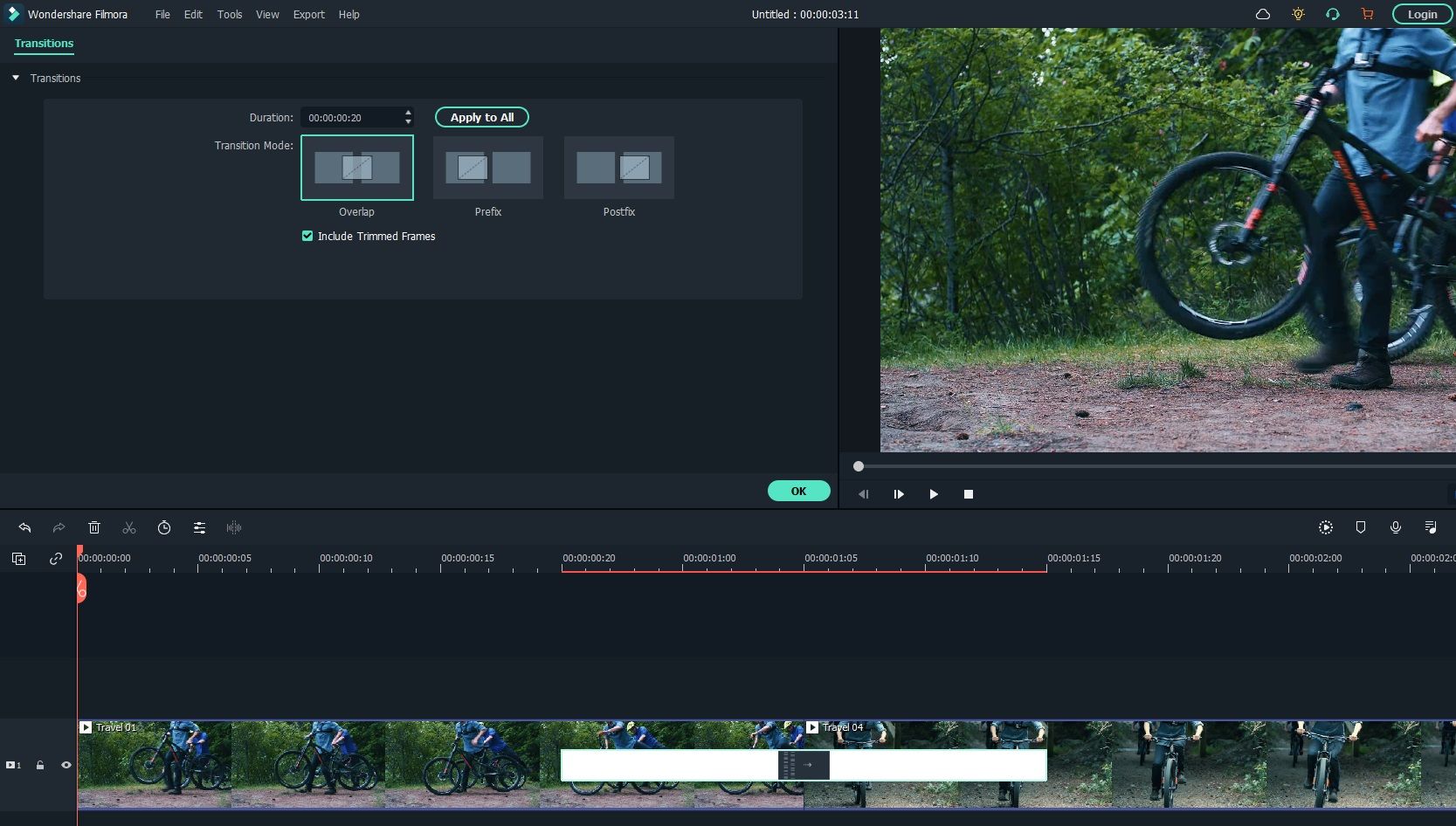Open the Tools menu

[x=230, y=14]
